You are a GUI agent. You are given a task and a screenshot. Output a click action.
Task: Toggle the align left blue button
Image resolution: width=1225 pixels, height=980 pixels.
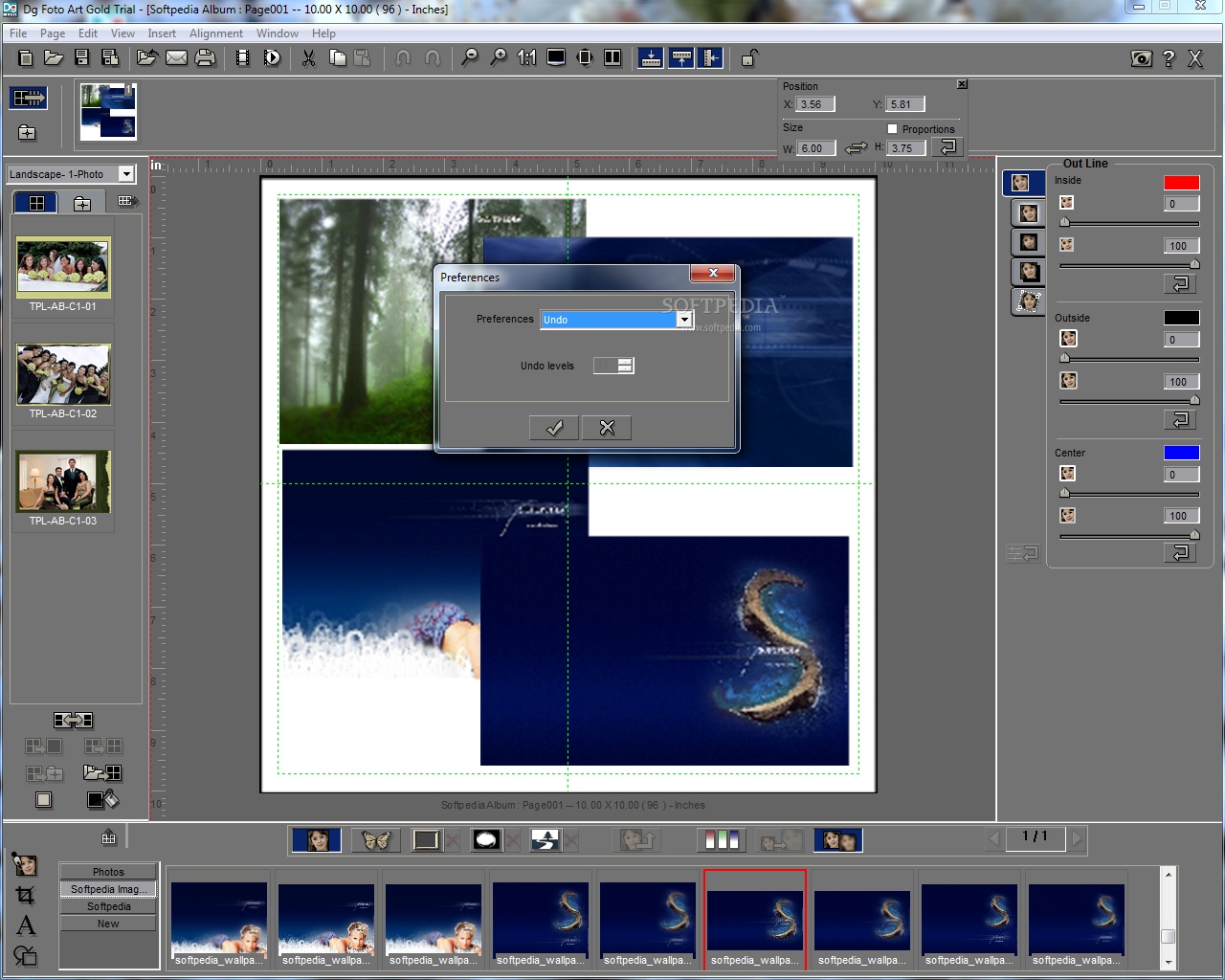coord(710,58)
